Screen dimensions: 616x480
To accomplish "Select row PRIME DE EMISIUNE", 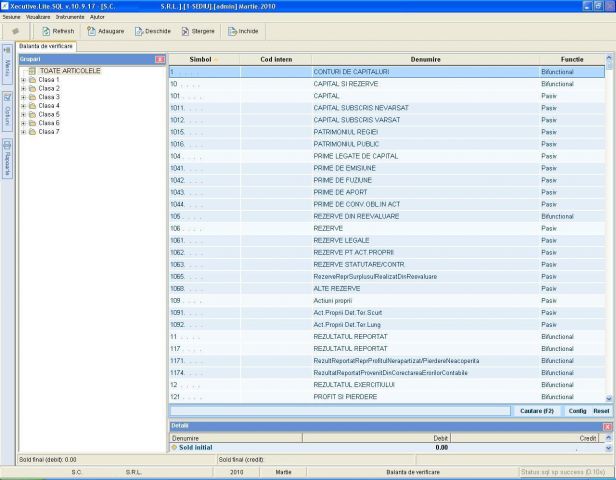I will pos(387,168).
